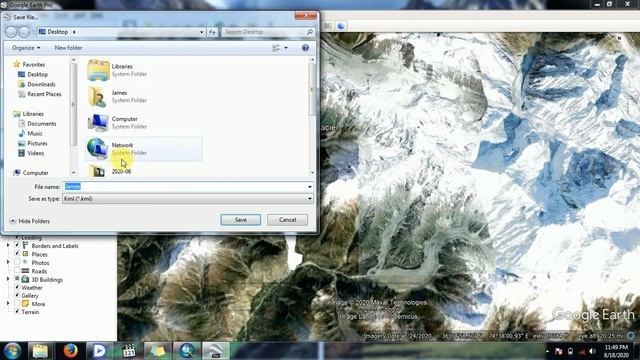
Task: Click the volume speaker tray icon
Action: tap(592, 351)
